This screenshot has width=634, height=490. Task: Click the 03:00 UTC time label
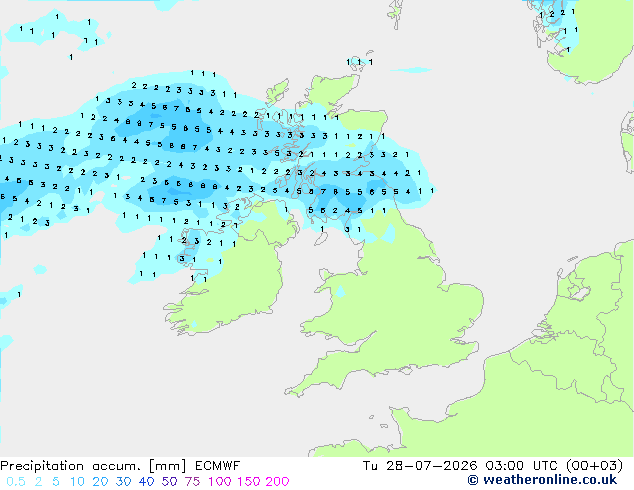tap(522, 466)
